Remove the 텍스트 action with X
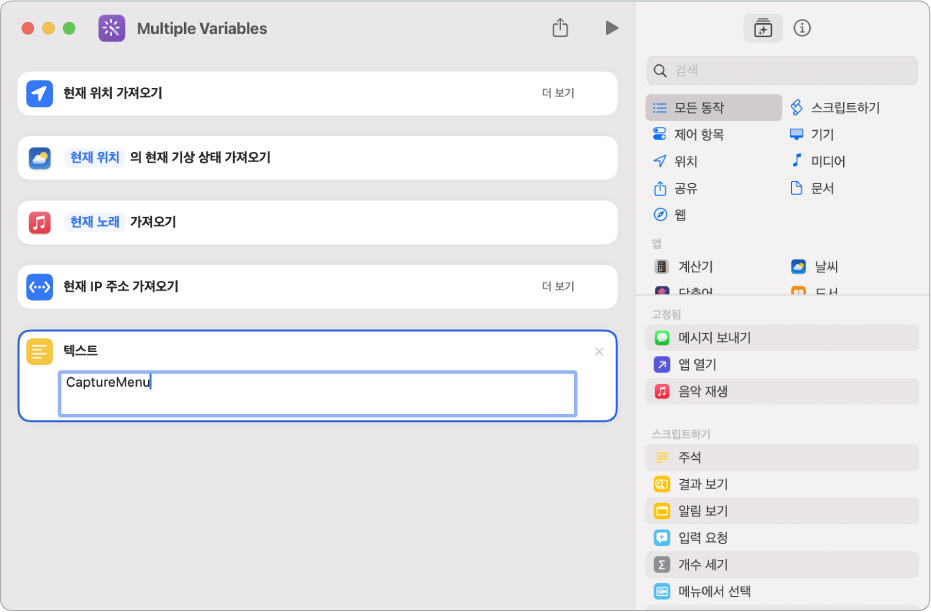 pyautogui.click(x=598, y=352)
